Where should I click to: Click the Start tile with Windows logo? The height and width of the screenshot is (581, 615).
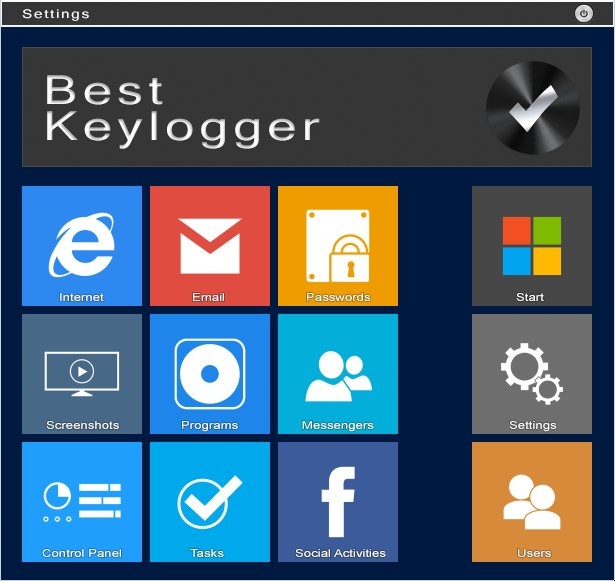pyautogui.click(x=532, y=246)
